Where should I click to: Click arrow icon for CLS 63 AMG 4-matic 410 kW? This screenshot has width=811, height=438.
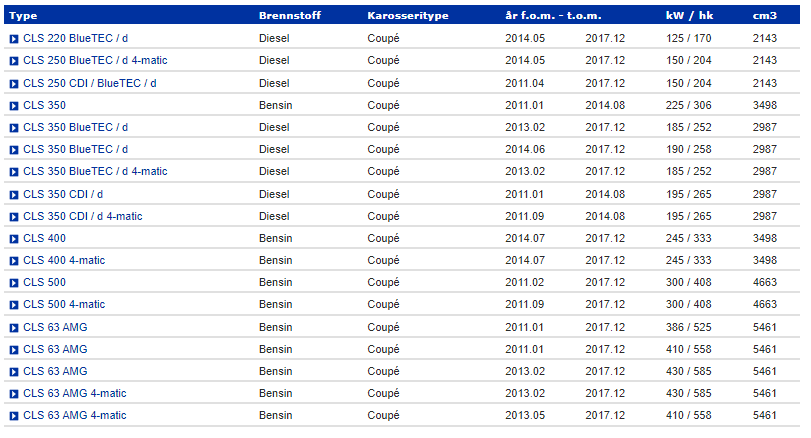tap(14, 416)
